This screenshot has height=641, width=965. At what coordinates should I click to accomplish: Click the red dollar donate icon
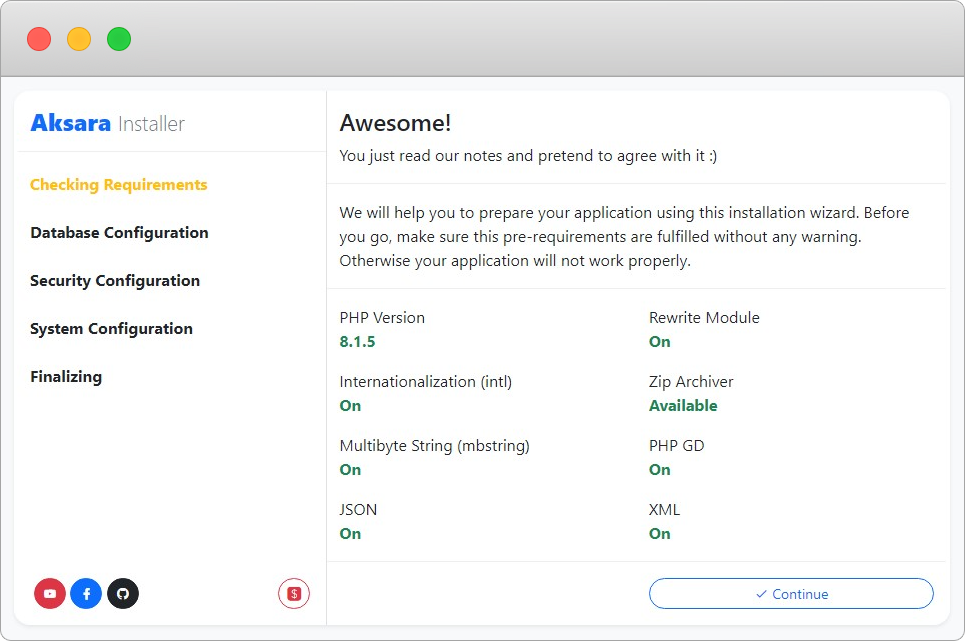pos(294,594)
